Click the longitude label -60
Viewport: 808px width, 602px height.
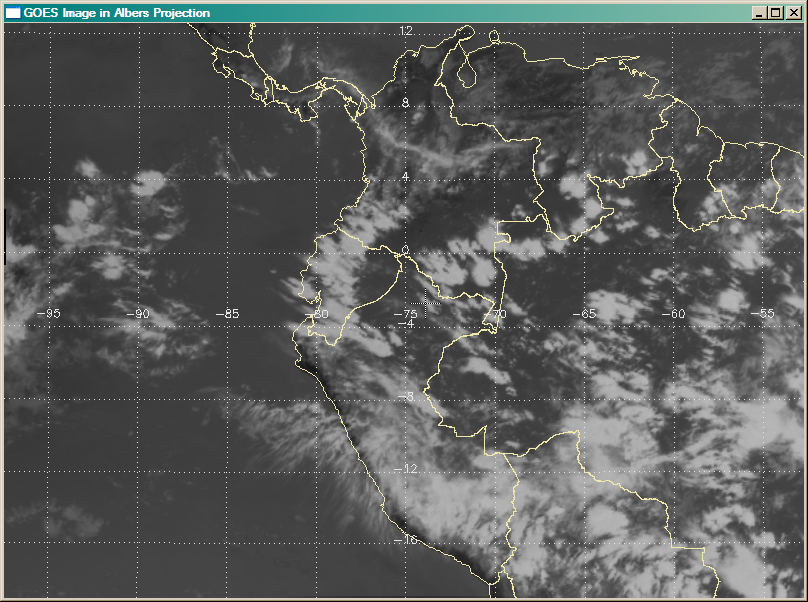pyautogui.click(x=676, y=313)
